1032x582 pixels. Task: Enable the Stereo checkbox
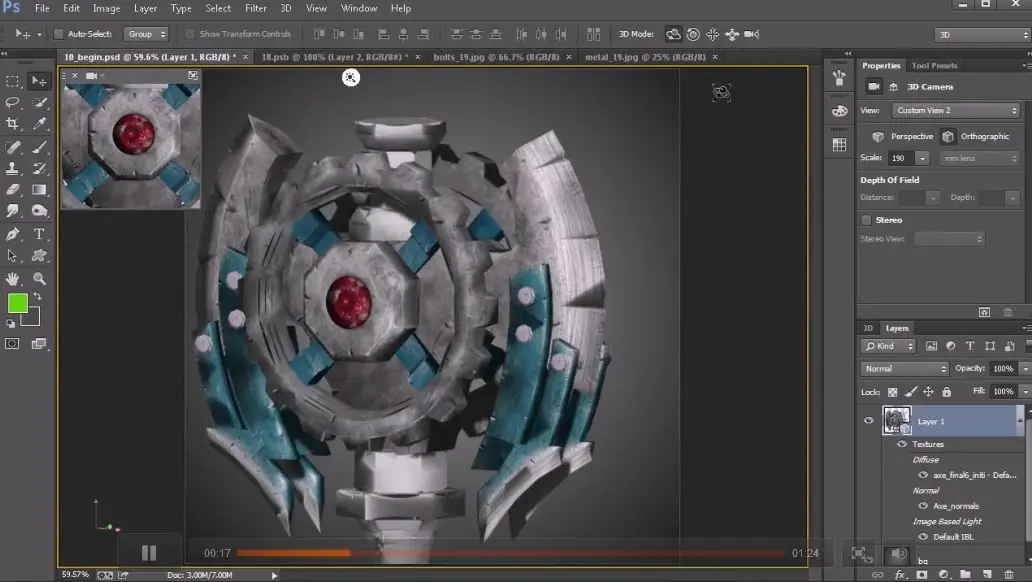tap(866, 220)
